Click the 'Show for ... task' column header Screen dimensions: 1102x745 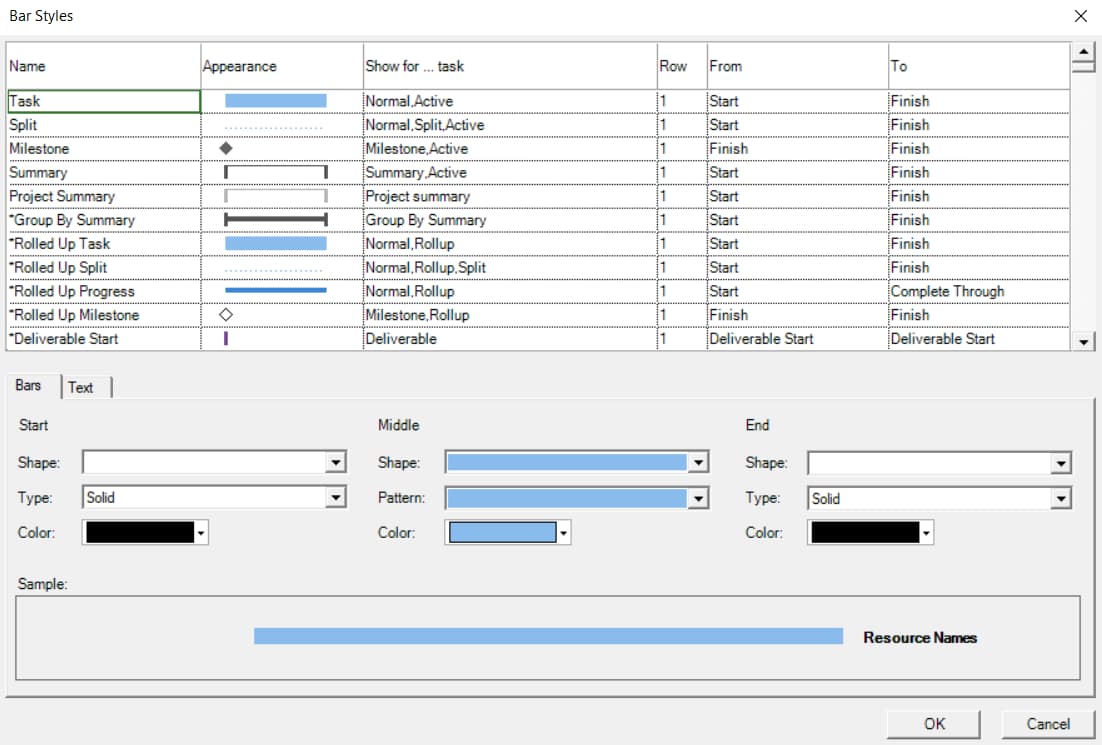pos(510,66)
